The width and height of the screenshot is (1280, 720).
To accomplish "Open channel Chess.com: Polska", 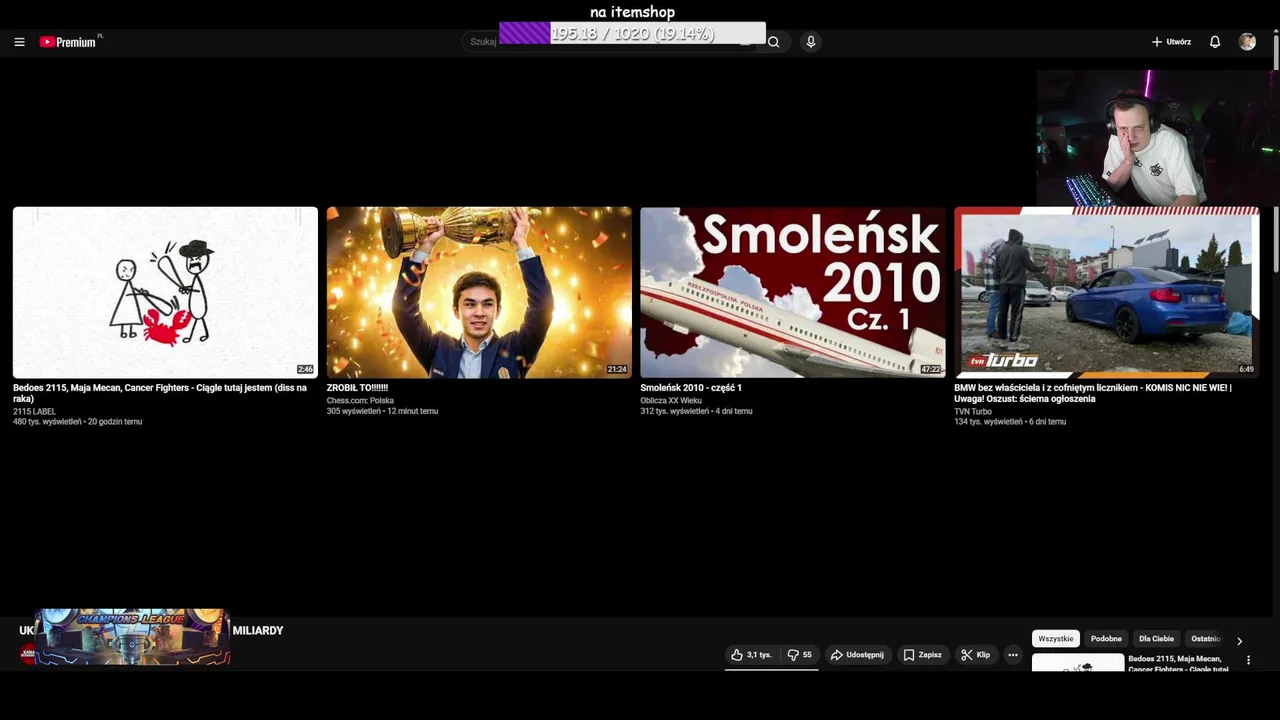I will [360, 401].
